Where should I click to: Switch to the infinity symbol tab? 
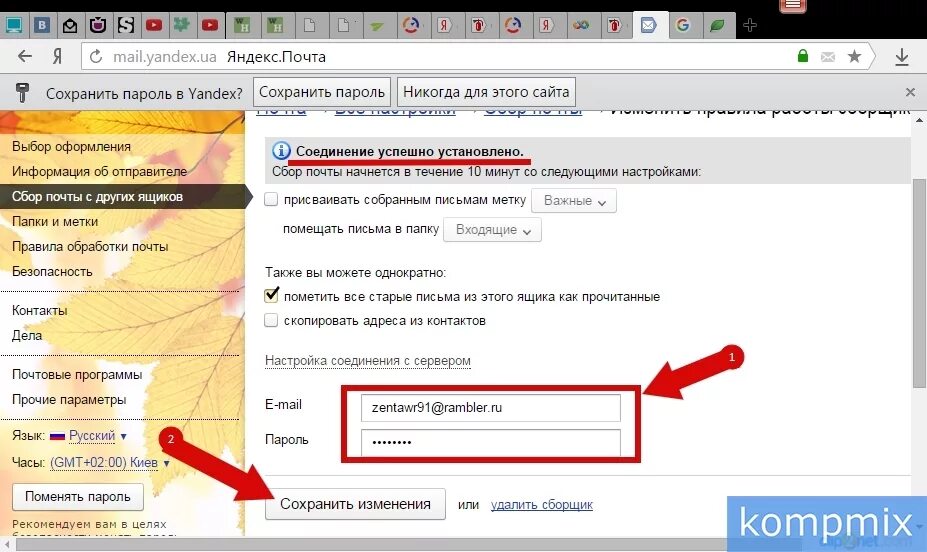581,25
